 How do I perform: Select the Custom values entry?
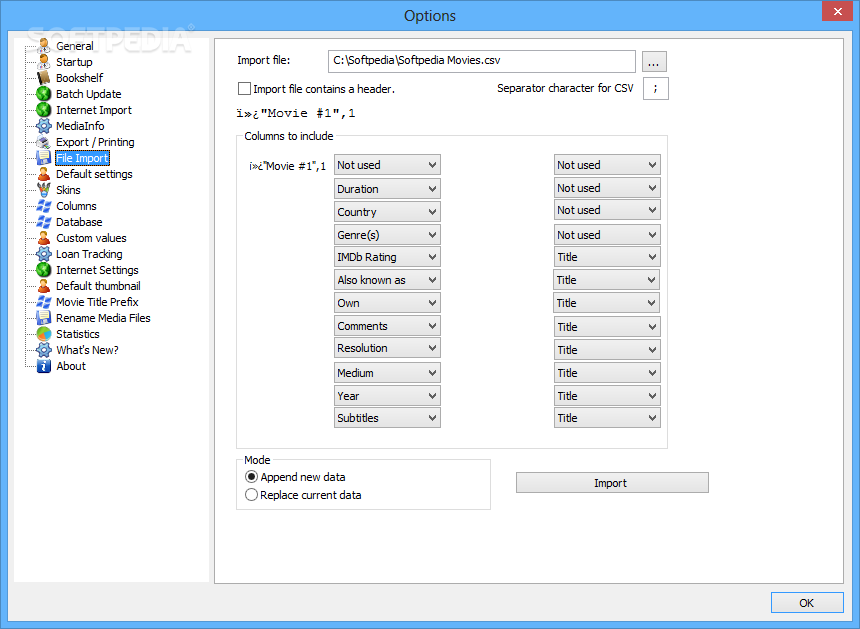(x=91, y=238)
